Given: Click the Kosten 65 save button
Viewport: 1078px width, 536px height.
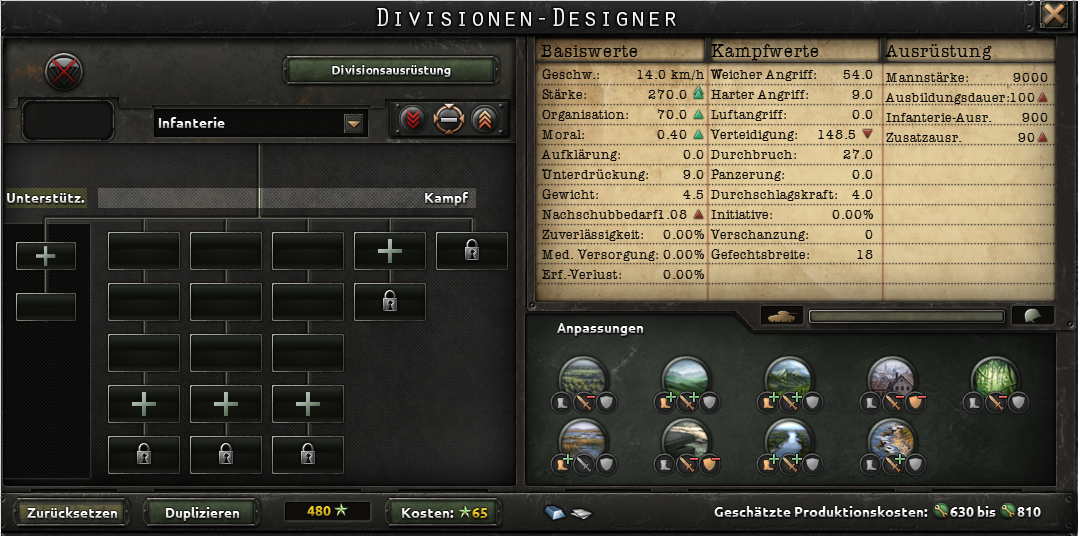Looking at the screenshot, I should (443, 513).
